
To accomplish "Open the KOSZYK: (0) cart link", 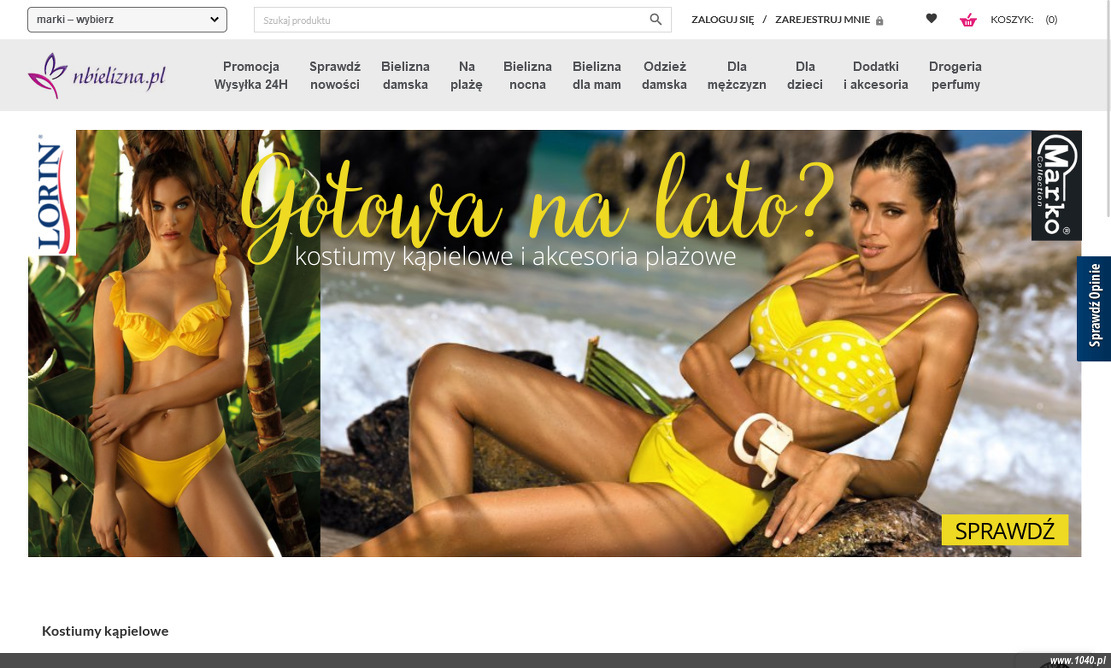I will [1024, 20].
